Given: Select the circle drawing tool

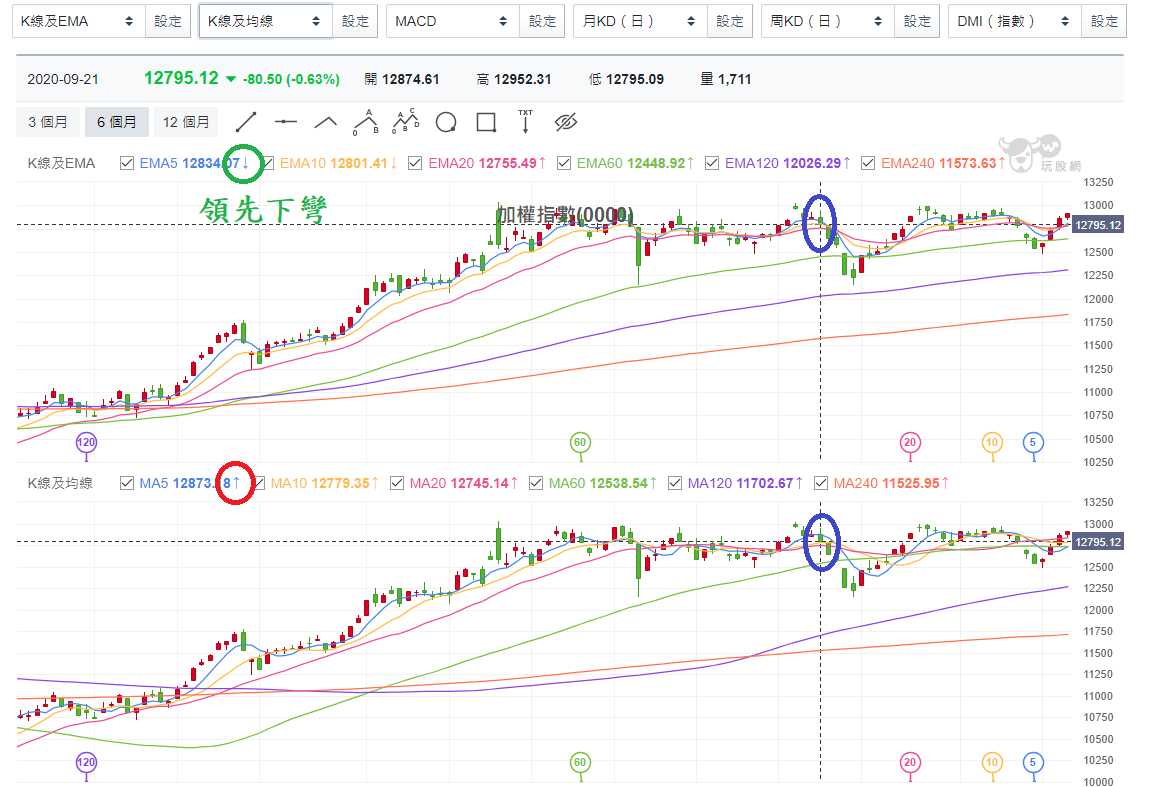Looking at the screenshot, I should click(x=444, y=121).
